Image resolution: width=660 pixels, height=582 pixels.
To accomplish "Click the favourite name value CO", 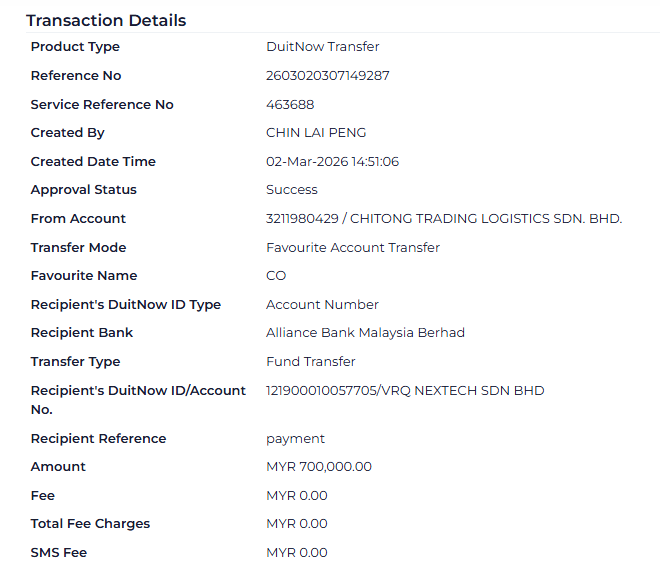I will point(276,276).
